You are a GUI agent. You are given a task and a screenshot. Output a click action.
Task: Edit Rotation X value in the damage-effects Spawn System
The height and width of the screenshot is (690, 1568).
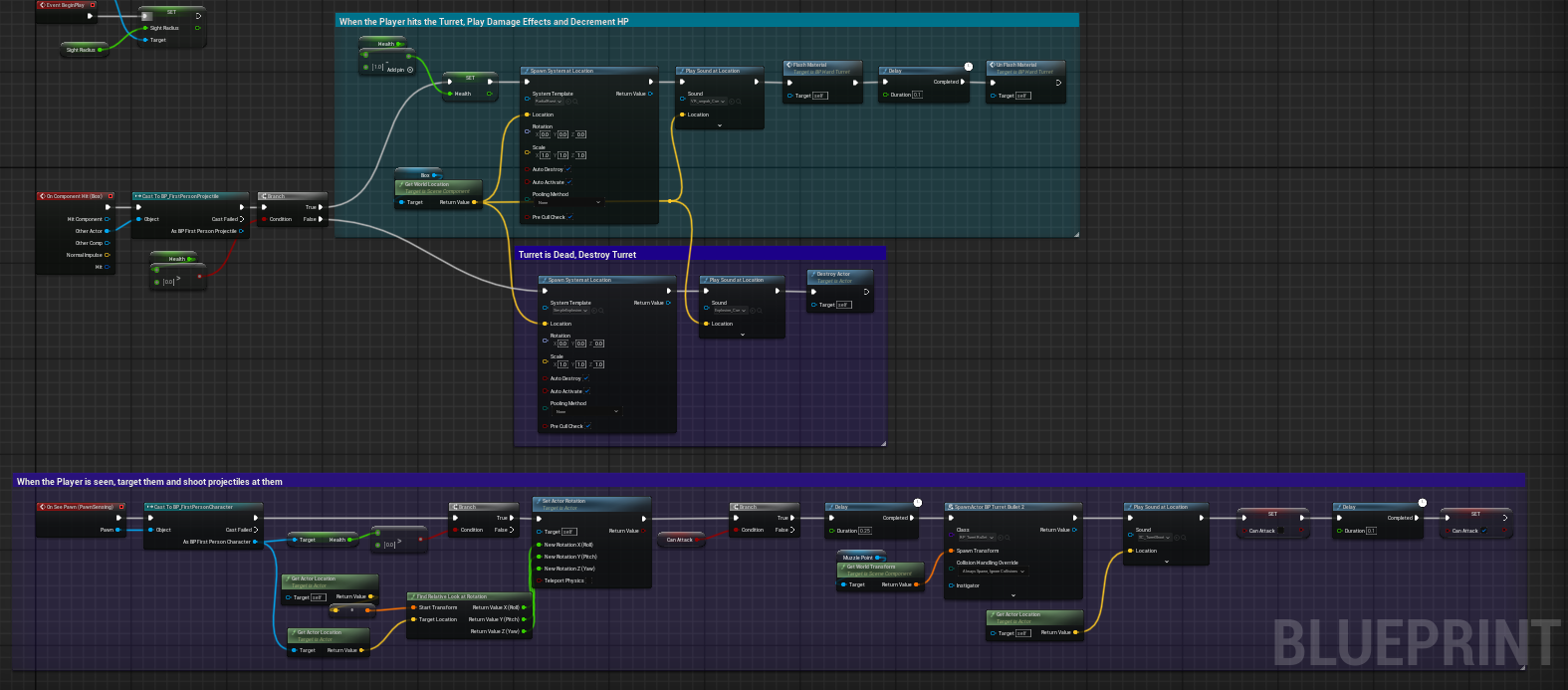545,134
